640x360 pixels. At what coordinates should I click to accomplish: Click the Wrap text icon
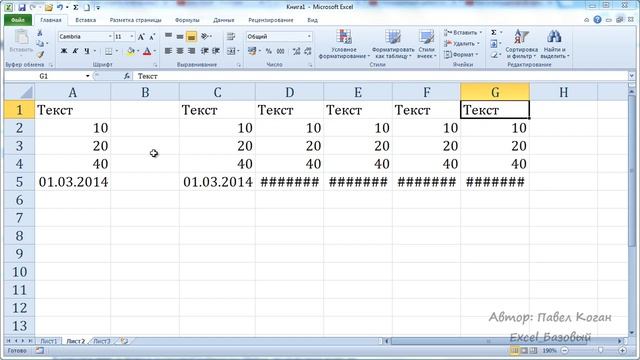(231, 37)
